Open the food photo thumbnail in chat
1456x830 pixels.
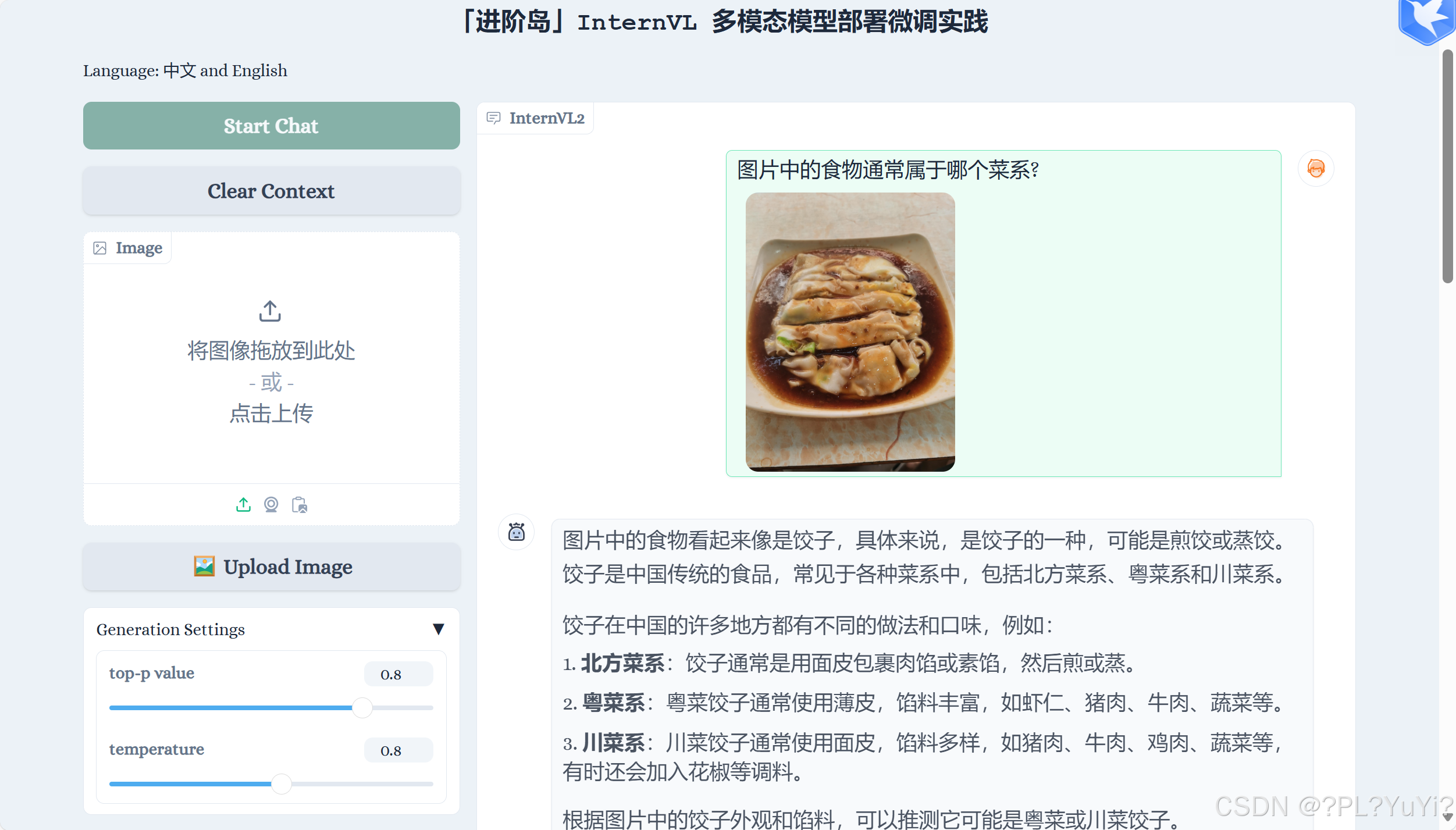pyautogui.click(x=850, y=332)
